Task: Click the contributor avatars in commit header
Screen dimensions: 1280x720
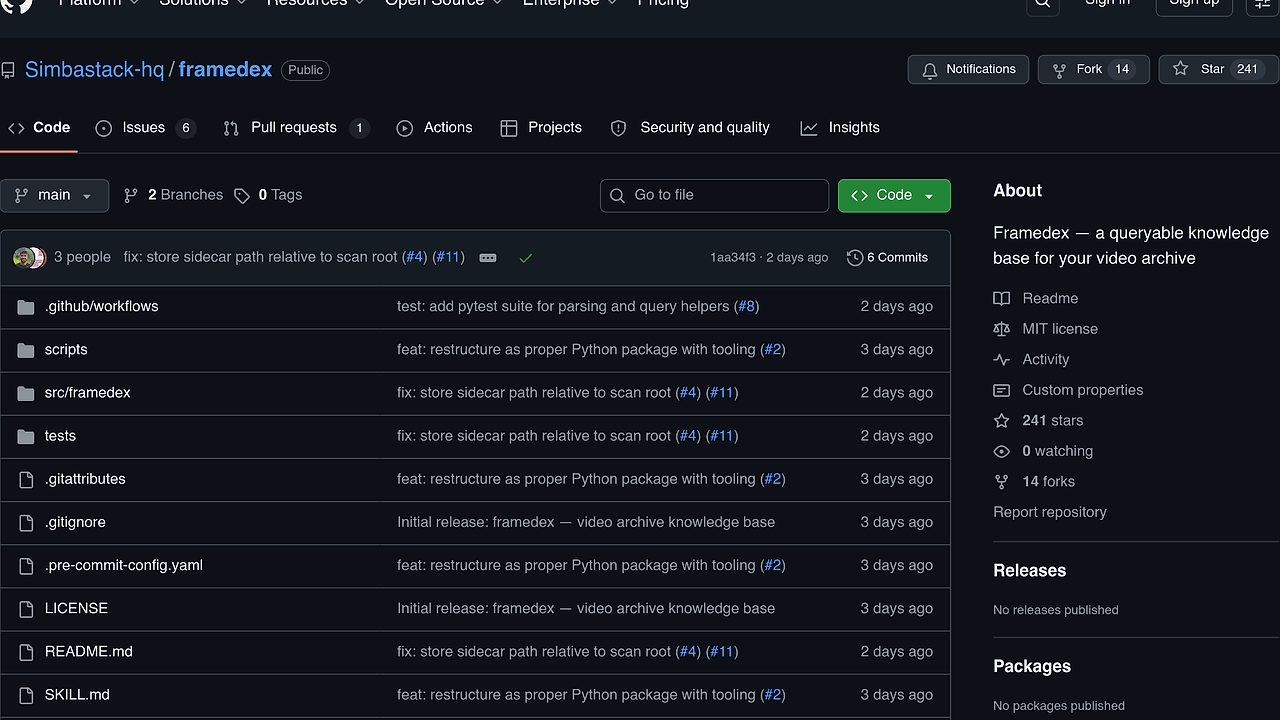Action: pos(29,258)
